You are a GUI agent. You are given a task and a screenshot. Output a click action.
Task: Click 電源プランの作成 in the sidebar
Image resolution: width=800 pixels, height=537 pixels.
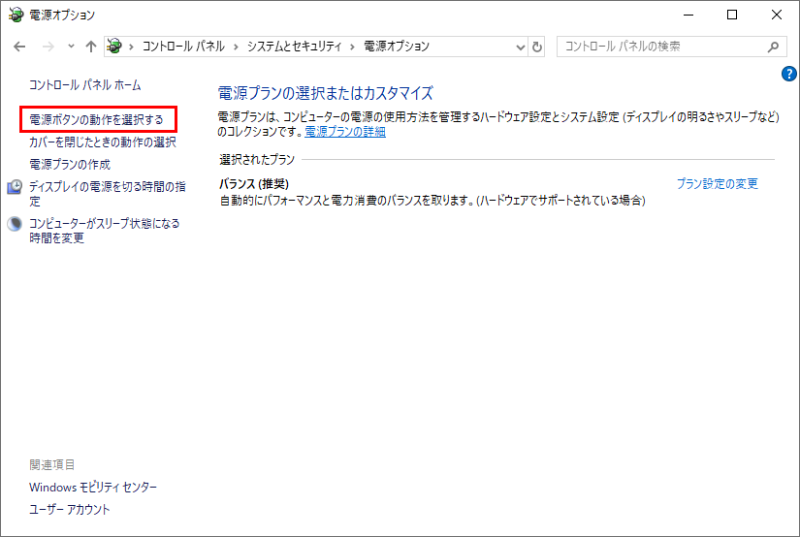tap(70, 164)
